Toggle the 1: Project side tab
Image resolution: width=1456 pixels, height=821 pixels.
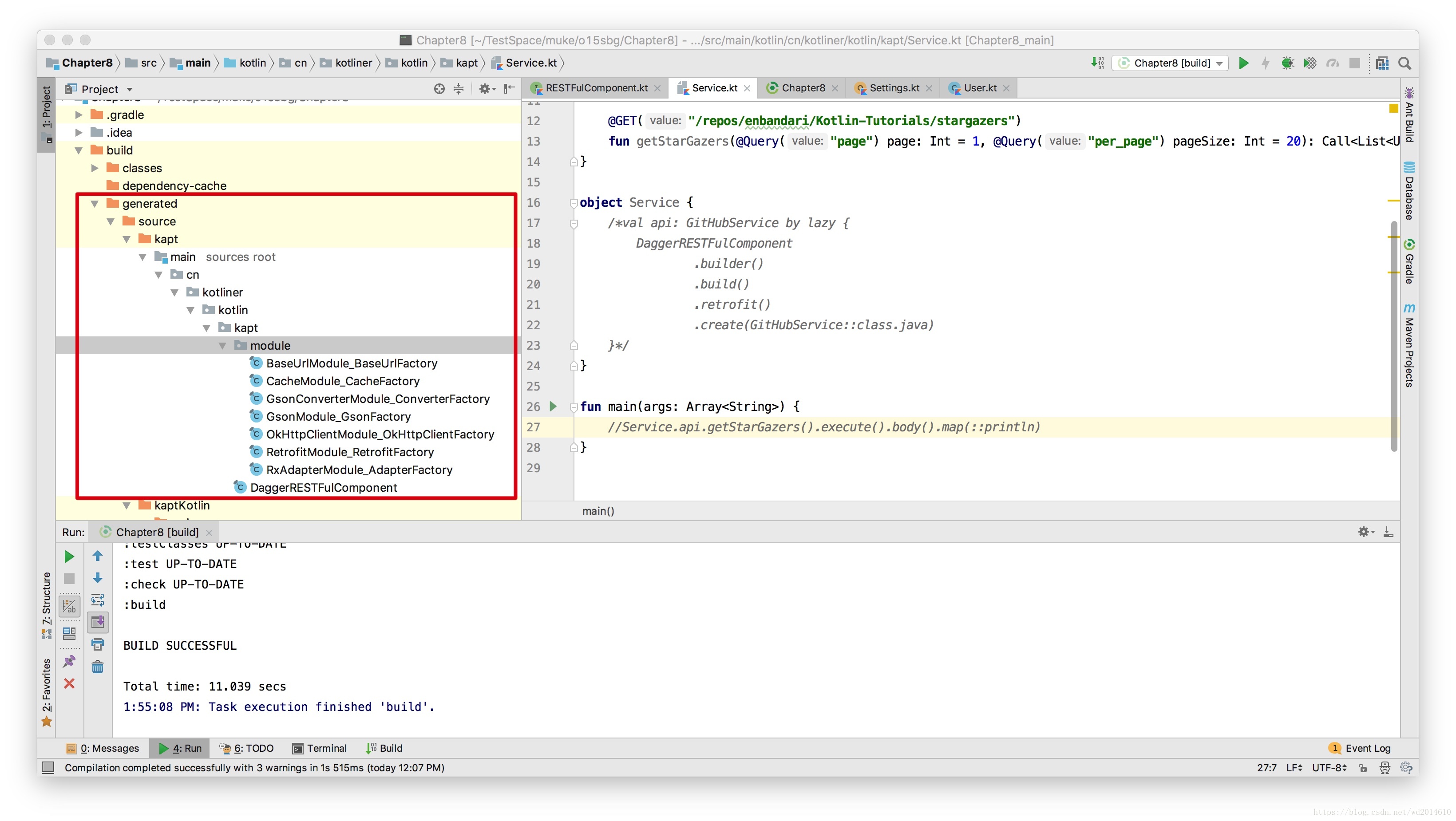click(46, 114)
